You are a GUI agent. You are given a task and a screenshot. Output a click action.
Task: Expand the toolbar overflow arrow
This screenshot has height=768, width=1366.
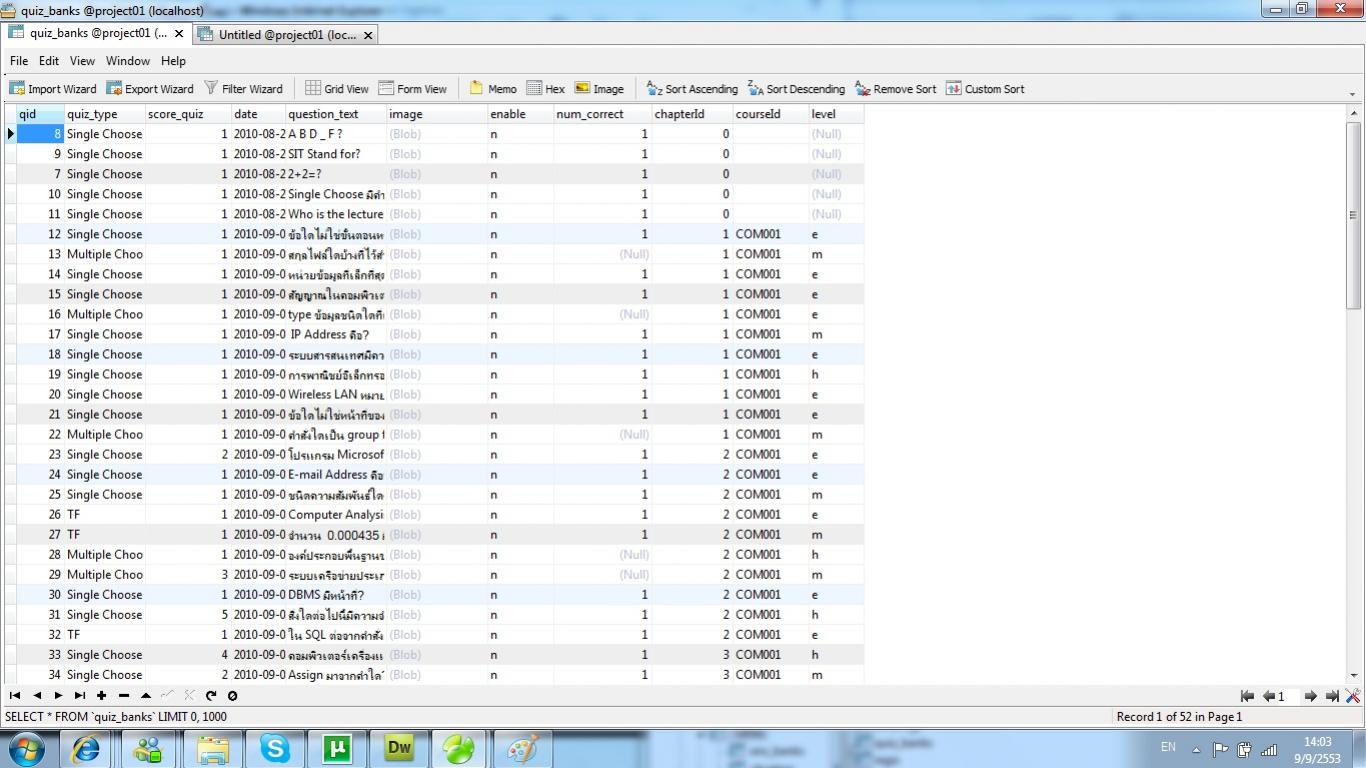coord(1353,95)
